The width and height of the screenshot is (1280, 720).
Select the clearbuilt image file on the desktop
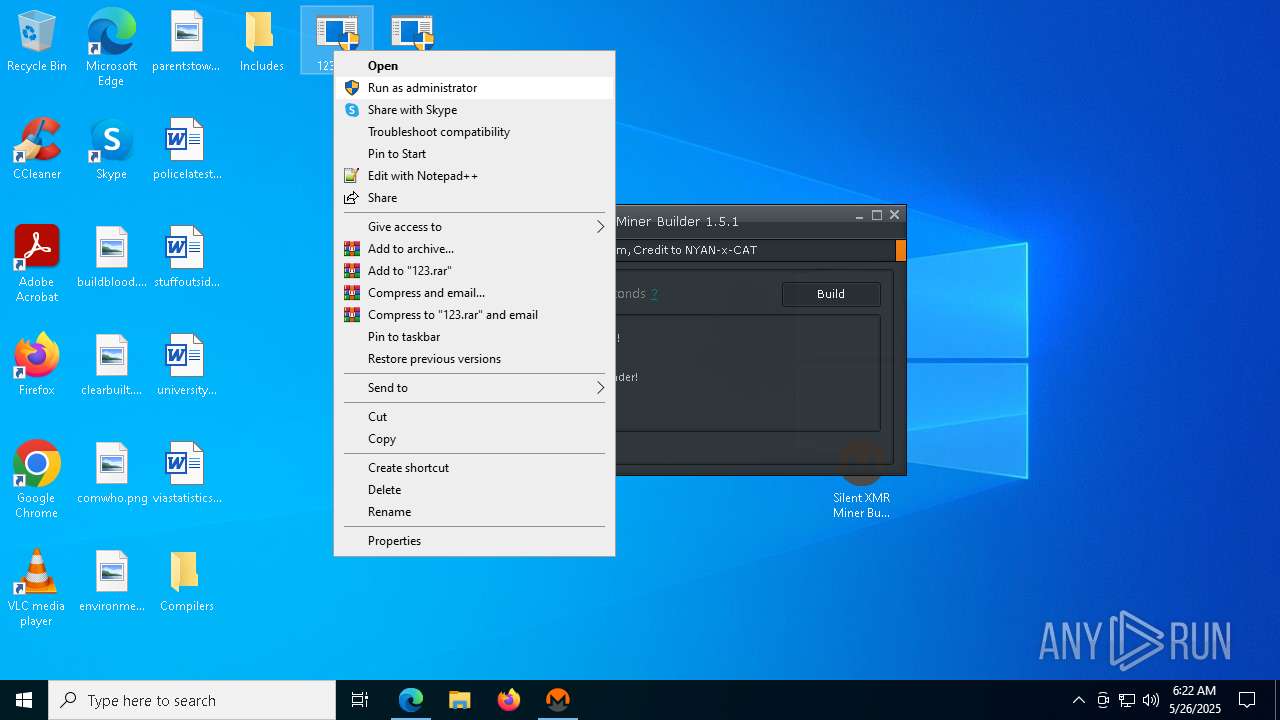pyautogui.click(x=111, y=366)
